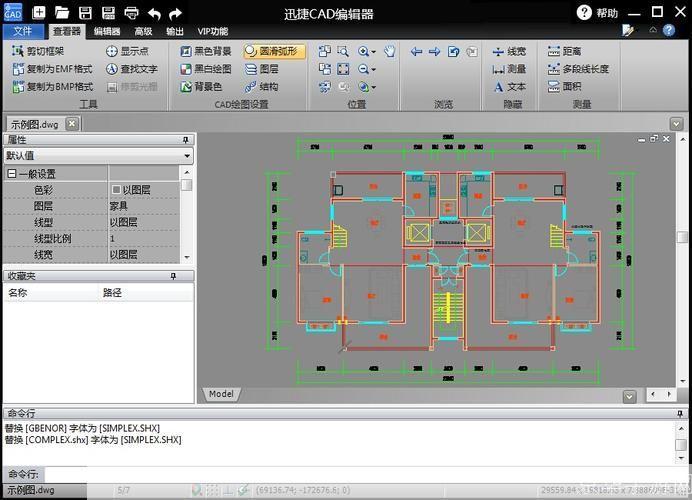The image size is (692, 500).
Task: Toggle 文本 text visibility
Action: click(x=509, y=87)
